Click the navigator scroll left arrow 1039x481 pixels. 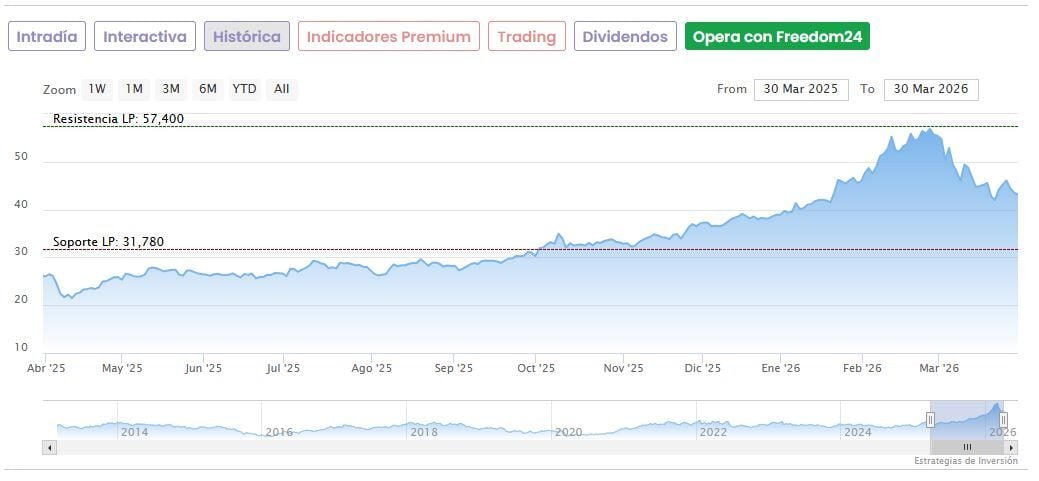50,447
